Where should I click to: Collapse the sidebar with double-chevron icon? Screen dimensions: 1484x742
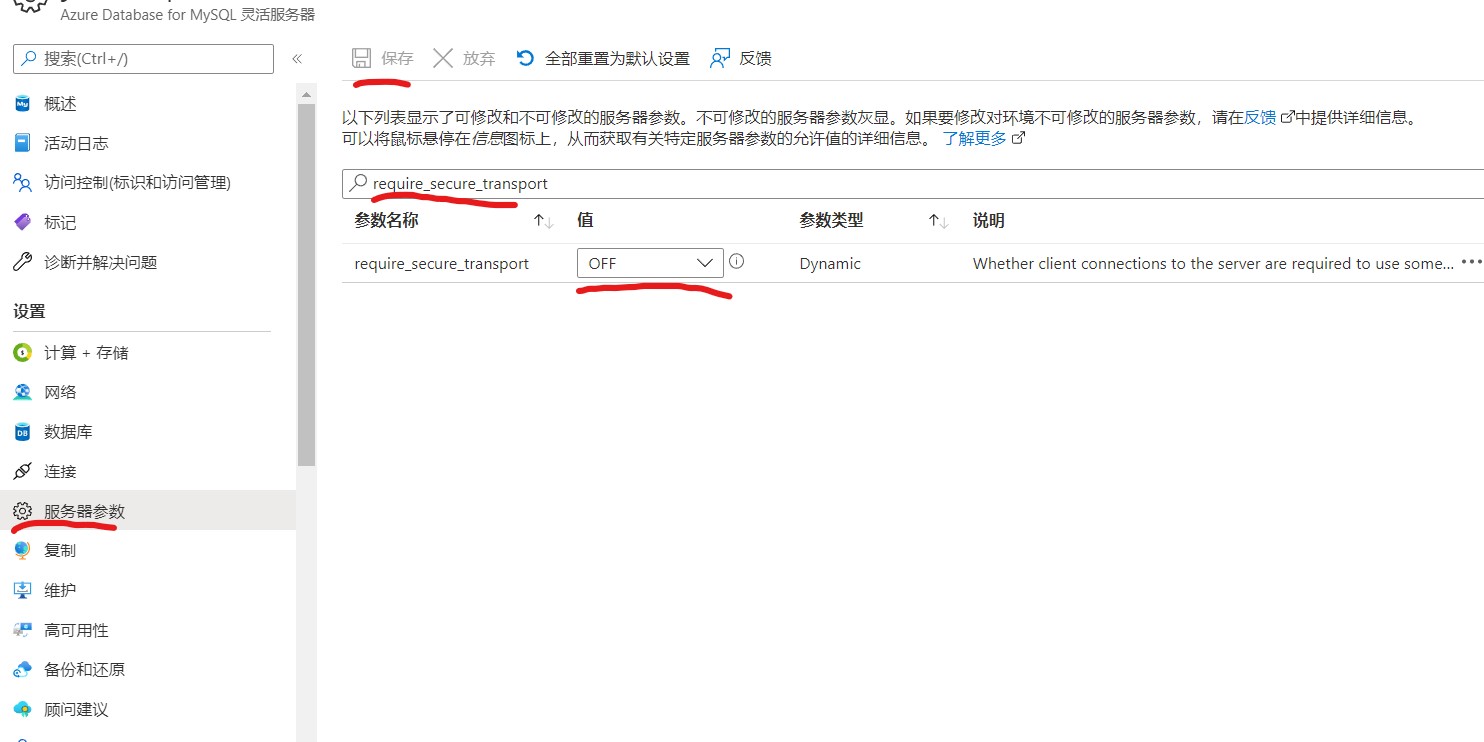[x=297, y=59]
